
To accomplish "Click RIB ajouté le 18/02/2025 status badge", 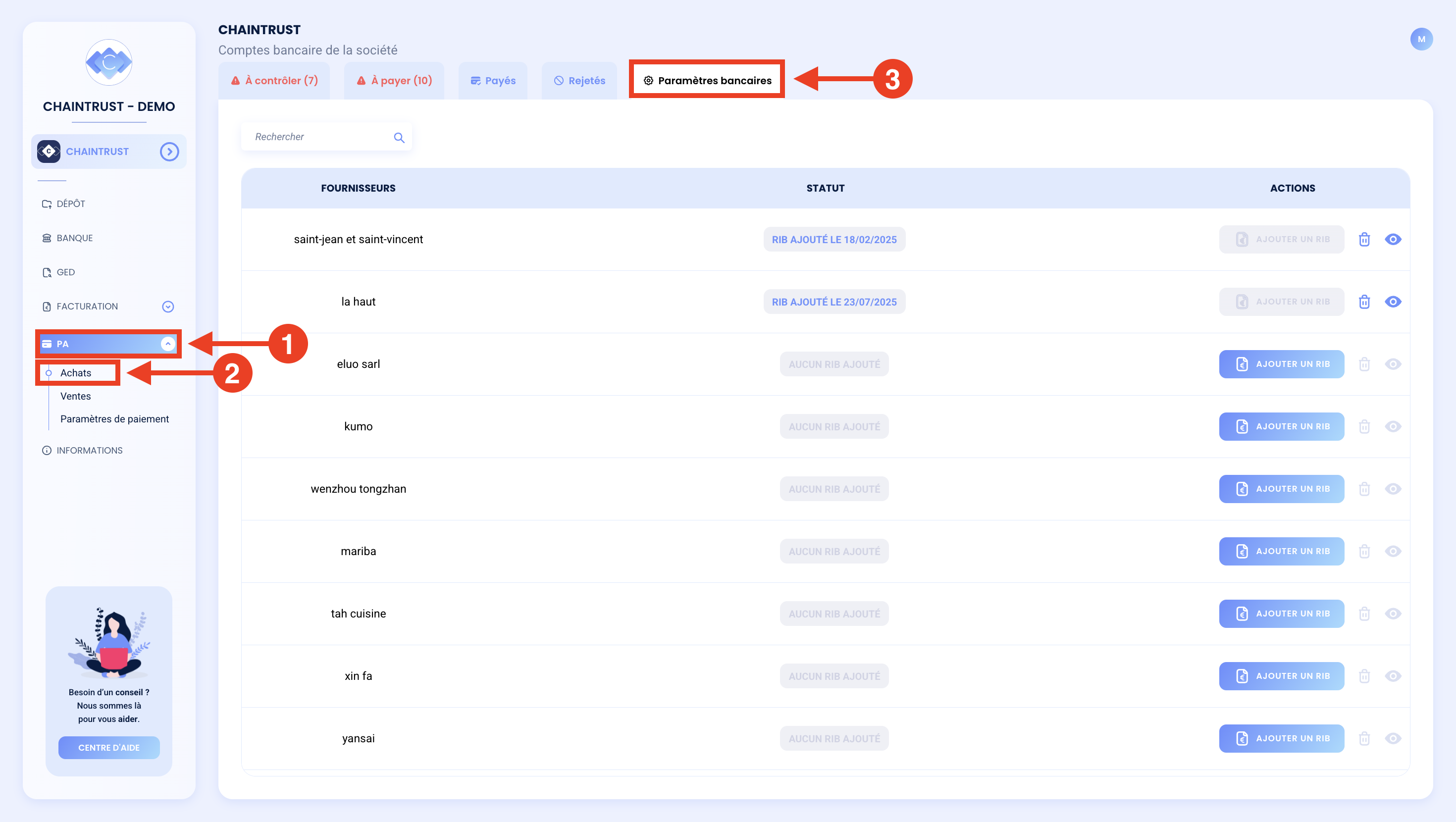I will pyautogui.click(x=833, y=240).
